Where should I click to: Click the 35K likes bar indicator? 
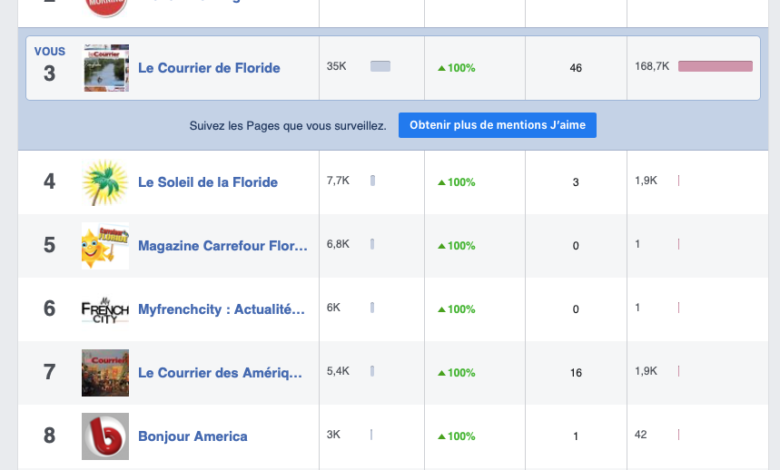[x=380, y=67]
